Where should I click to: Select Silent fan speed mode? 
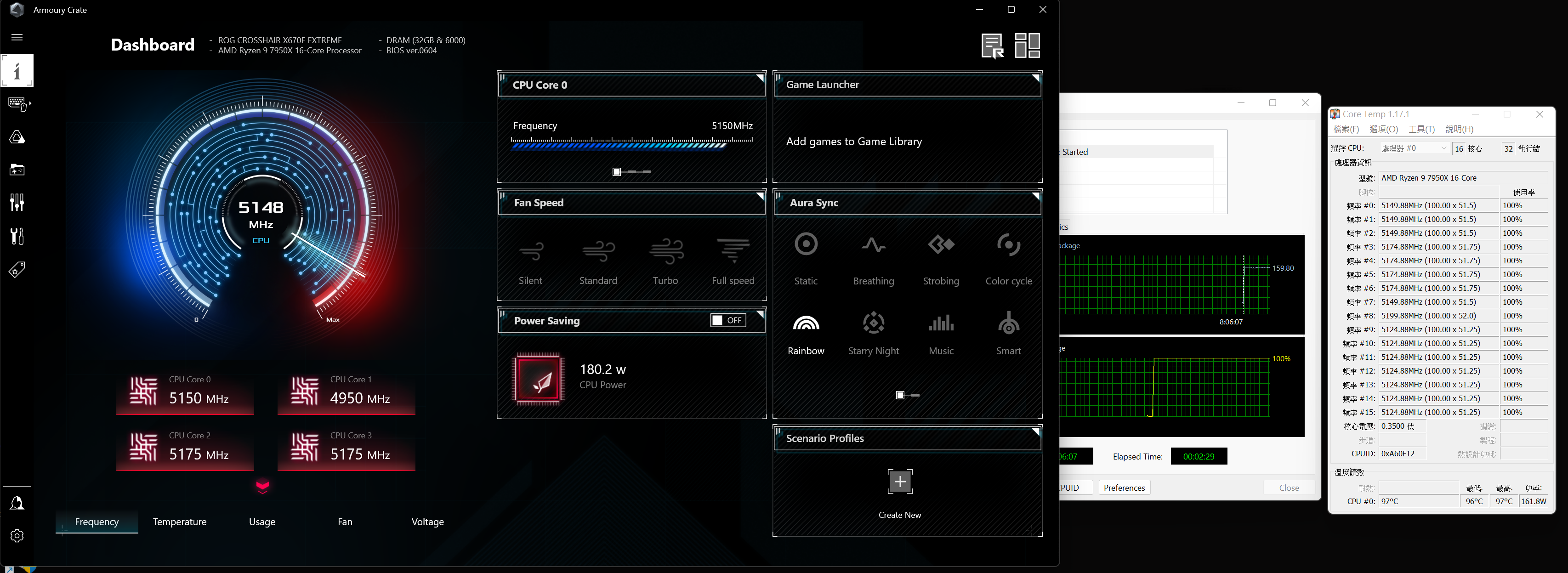click(x=530, y=262)
